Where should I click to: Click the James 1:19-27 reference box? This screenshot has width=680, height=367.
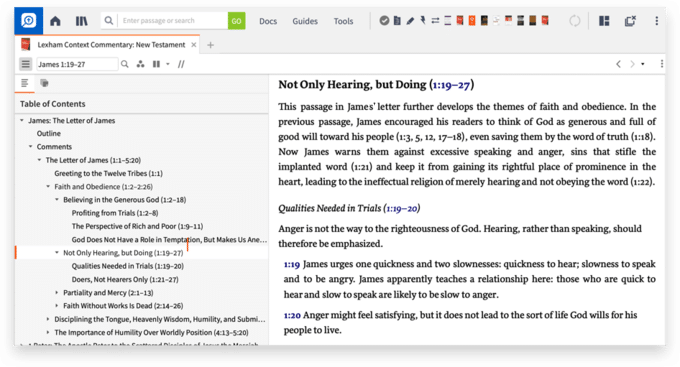click(x=77, y=64)
